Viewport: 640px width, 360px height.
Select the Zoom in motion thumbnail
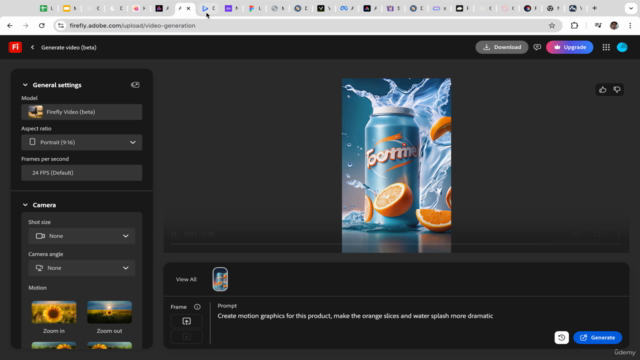click(54, 312)
